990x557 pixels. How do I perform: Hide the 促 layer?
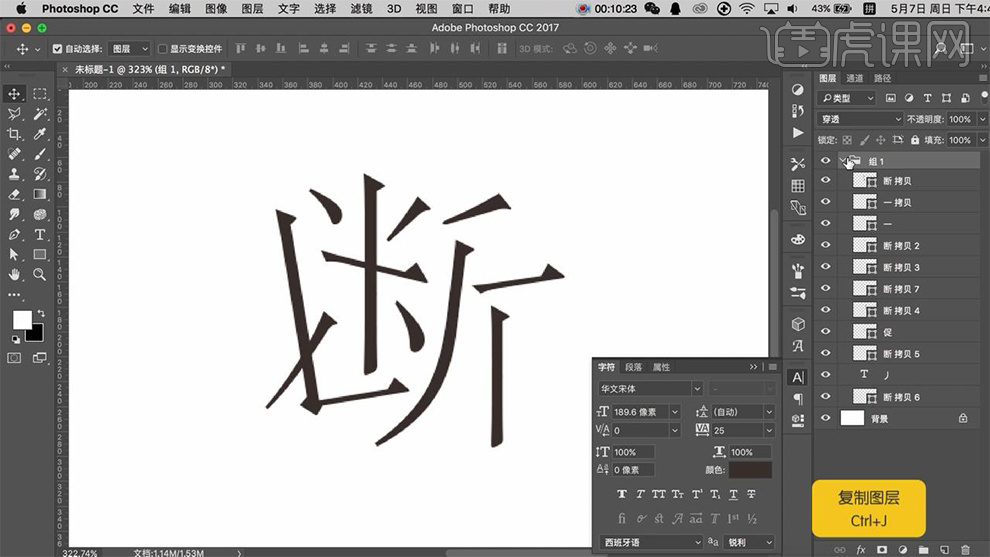click(825, 331)
